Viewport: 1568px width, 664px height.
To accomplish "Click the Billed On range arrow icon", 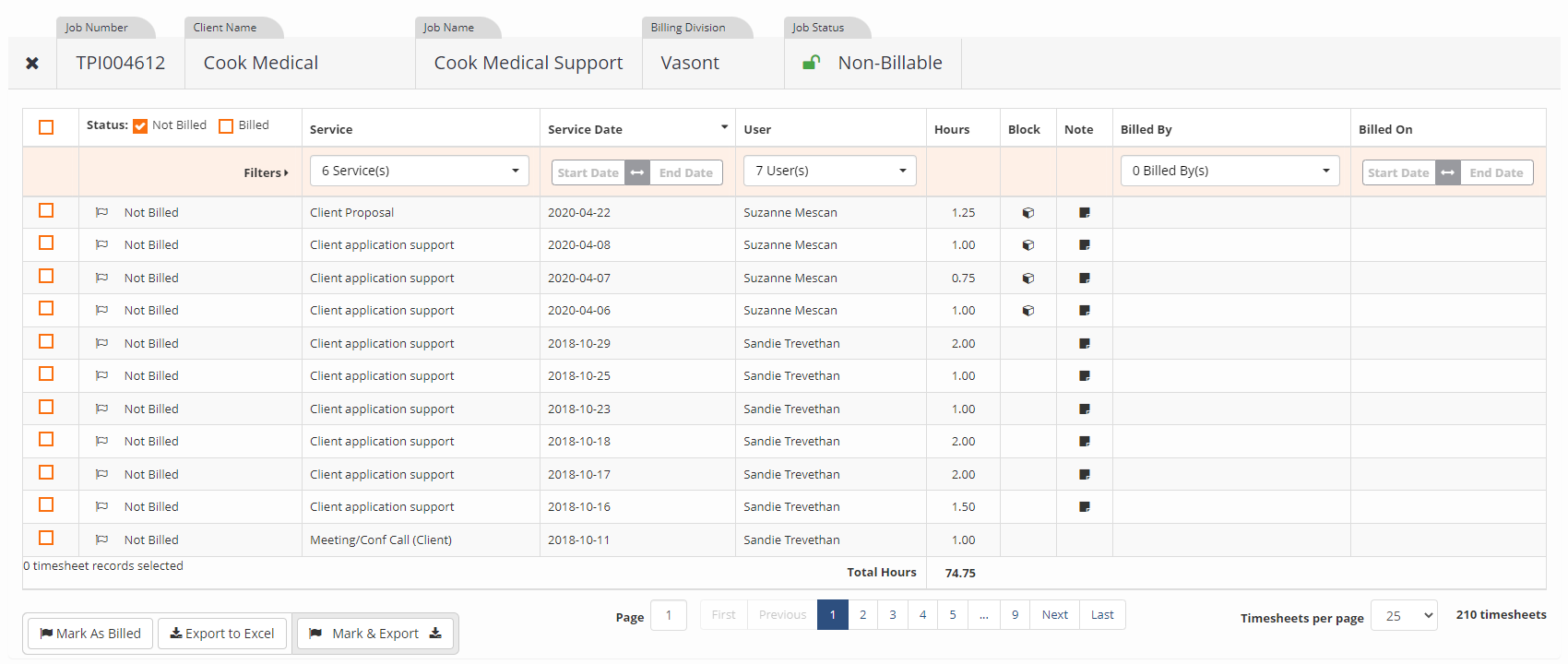I will (x=1448, y=172).
